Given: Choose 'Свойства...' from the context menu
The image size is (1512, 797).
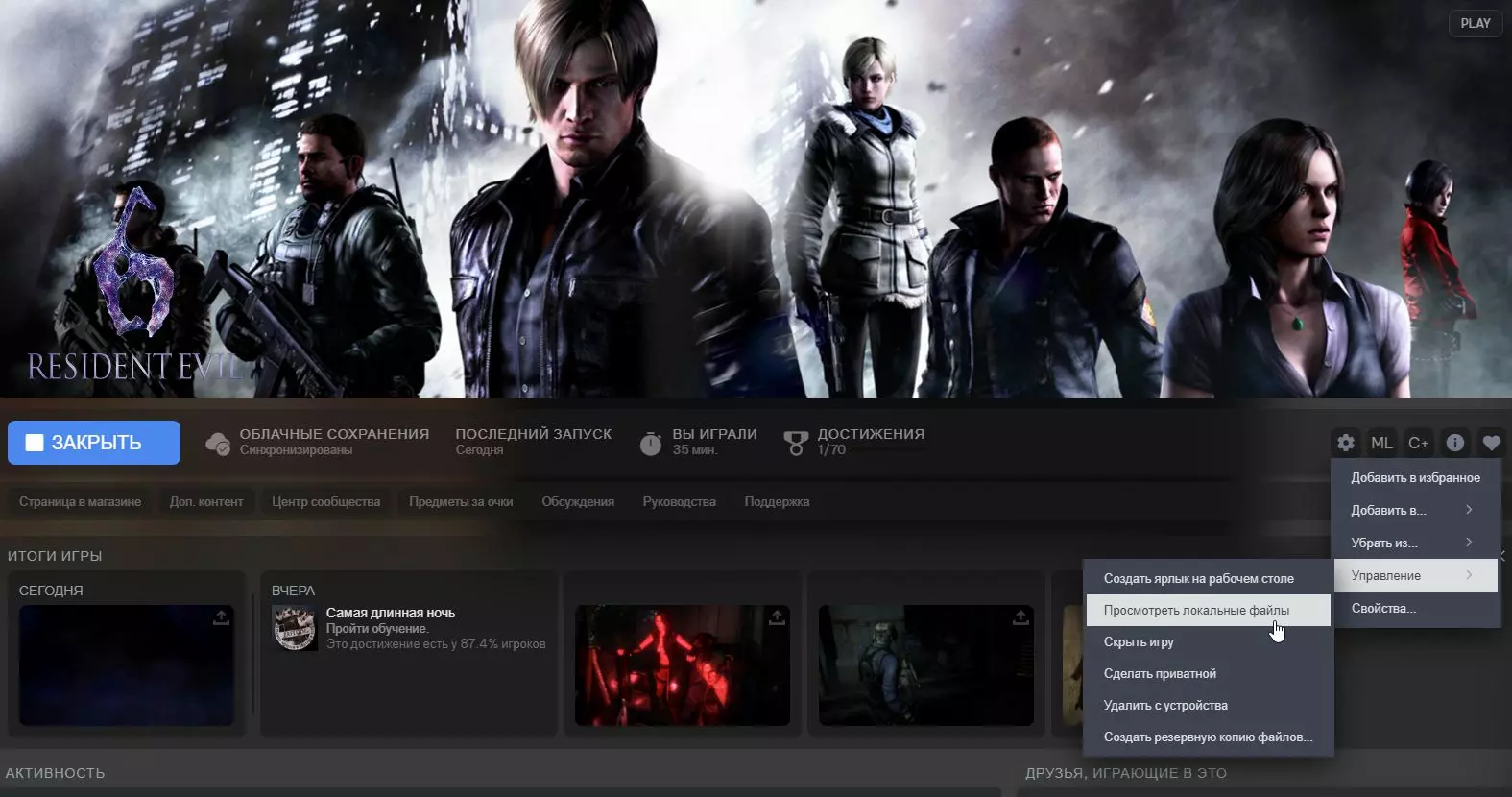Looking at the screenshot, I should 1383,608.
